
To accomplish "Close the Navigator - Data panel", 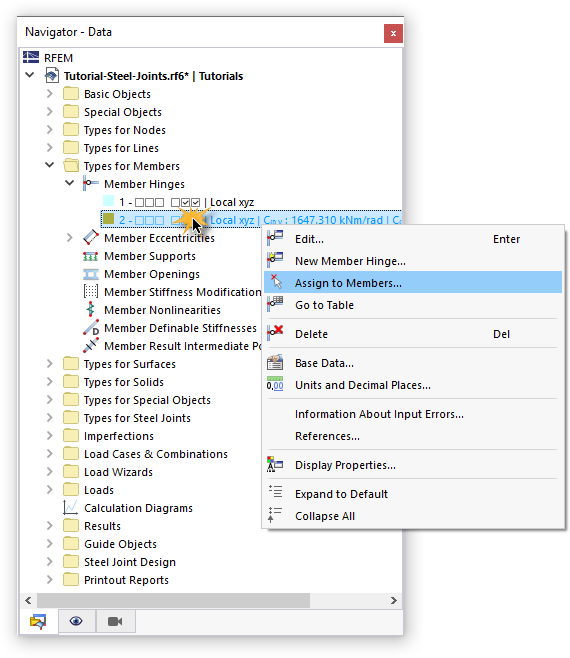I will [x=393, y=33].
